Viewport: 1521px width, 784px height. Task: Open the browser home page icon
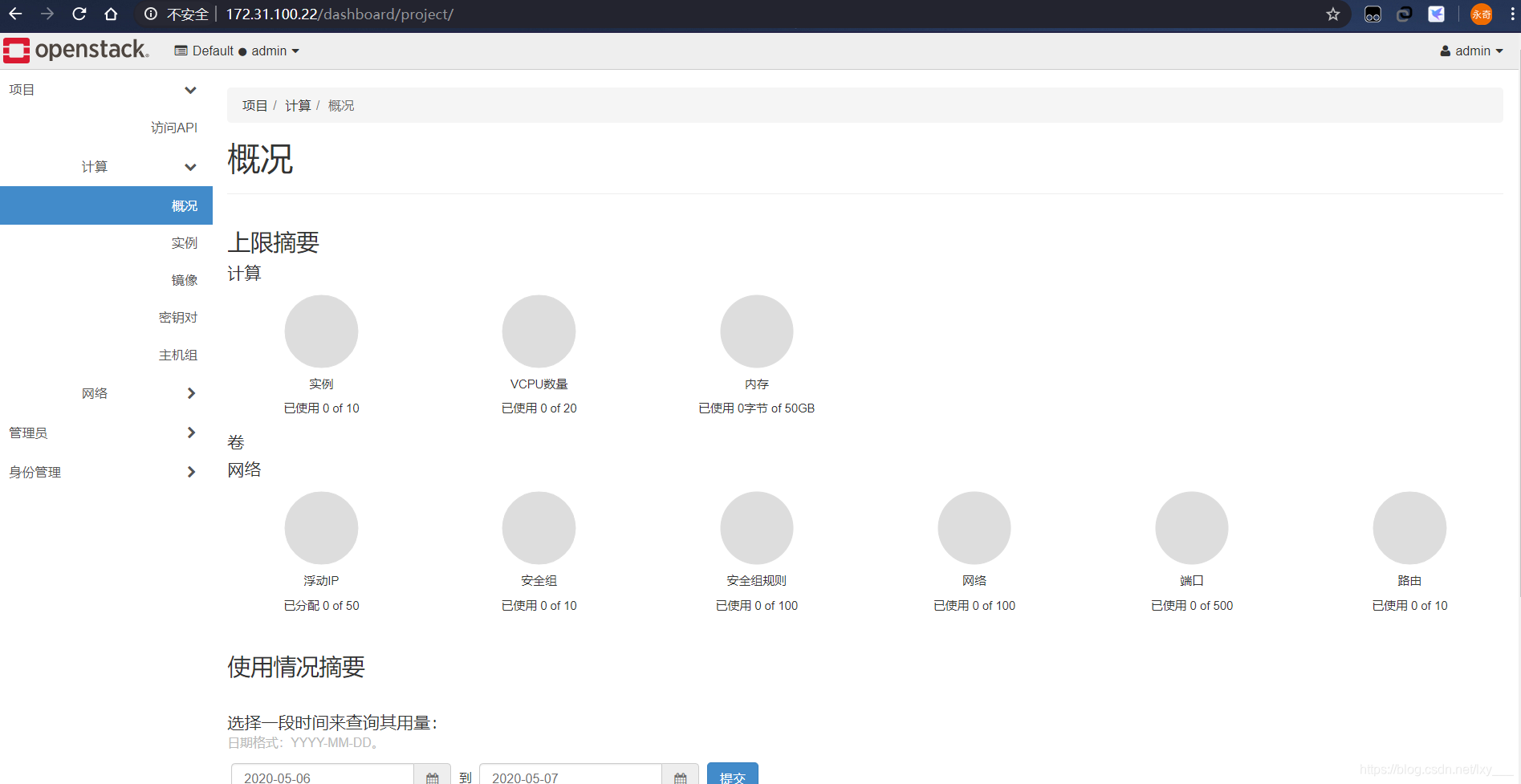[111, 14]
